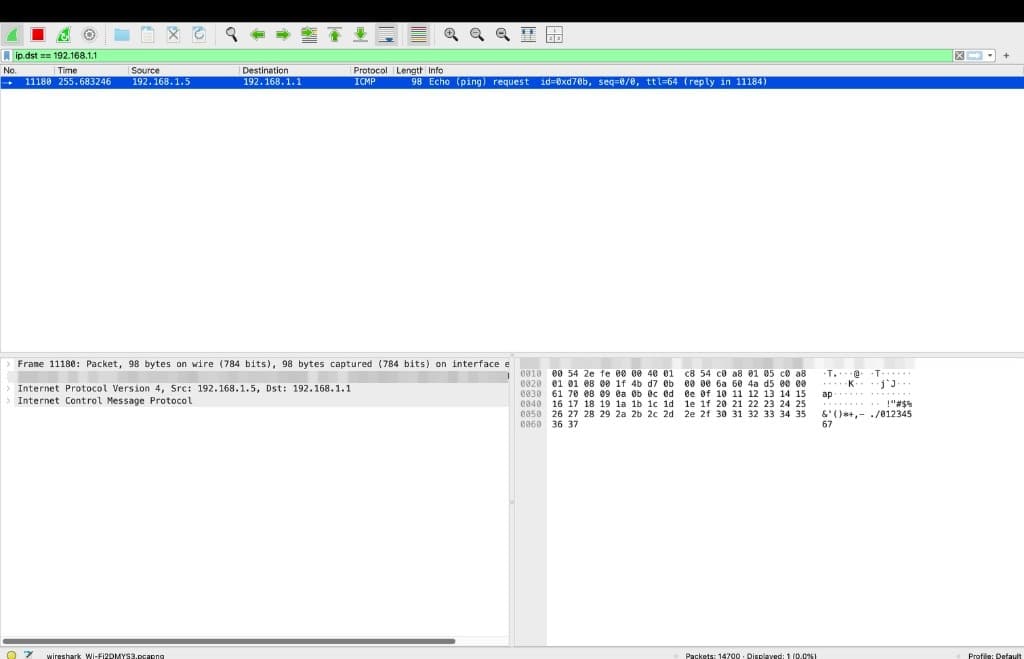This screenshot has width=1024, height=659.
Task: Expand the Internet Control Message Protocol node
Action: [x=8, y=400]
